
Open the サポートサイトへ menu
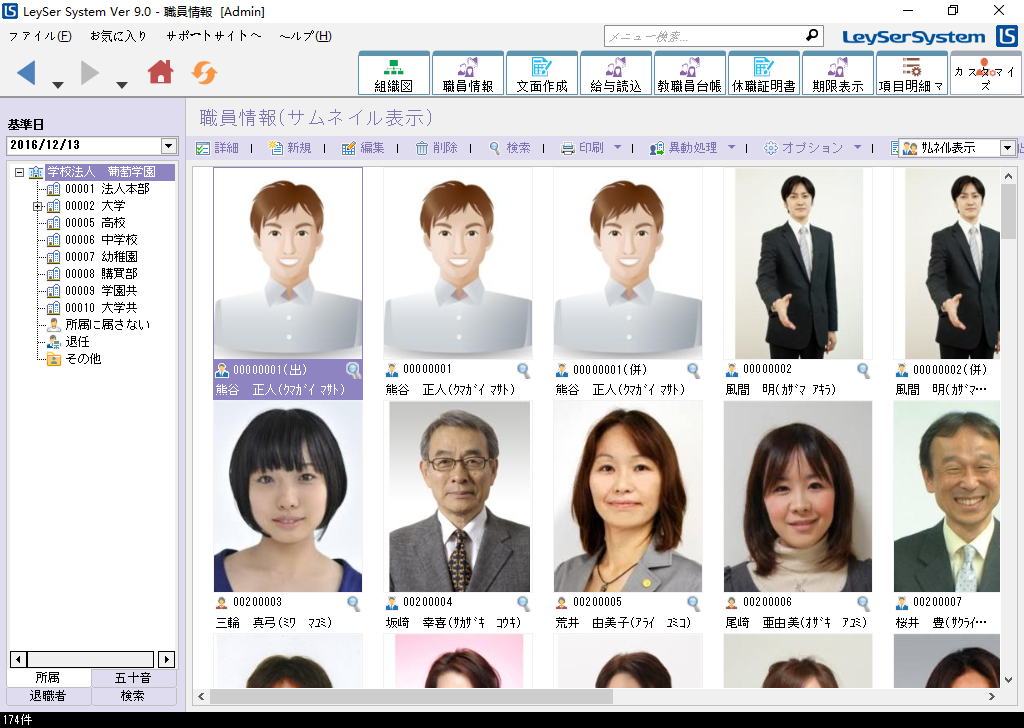pyautogui.click(x=214, y=36)
